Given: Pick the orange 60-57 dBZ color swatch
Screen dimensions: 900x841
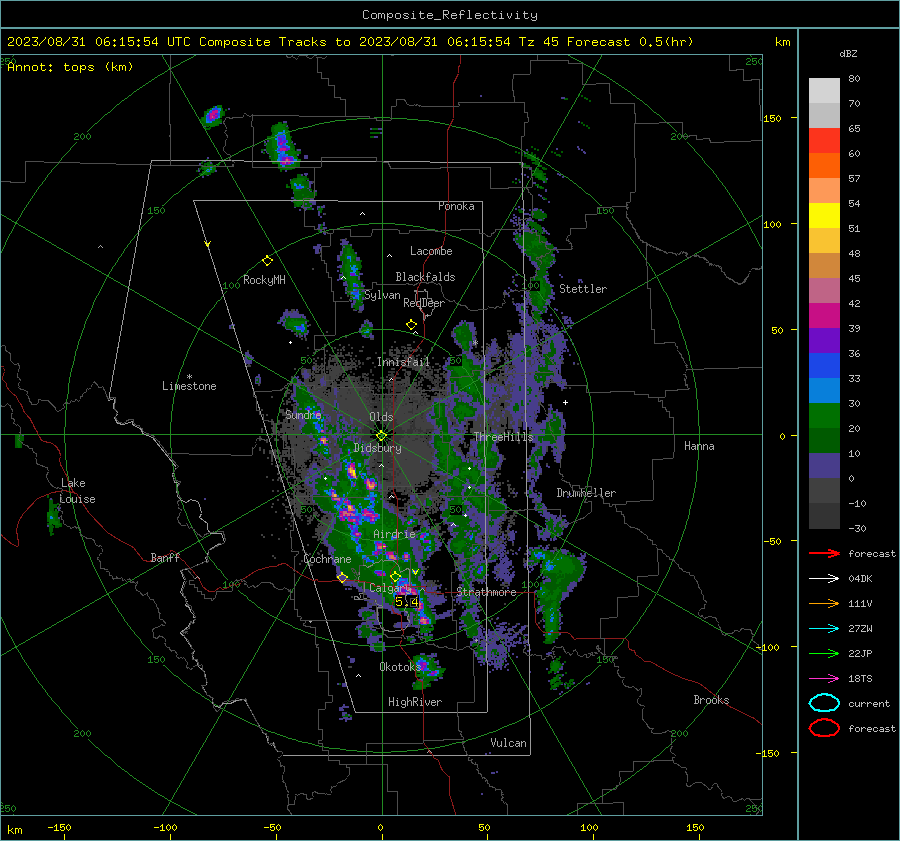Looking at the screenshot, I should tap(824, 166).
